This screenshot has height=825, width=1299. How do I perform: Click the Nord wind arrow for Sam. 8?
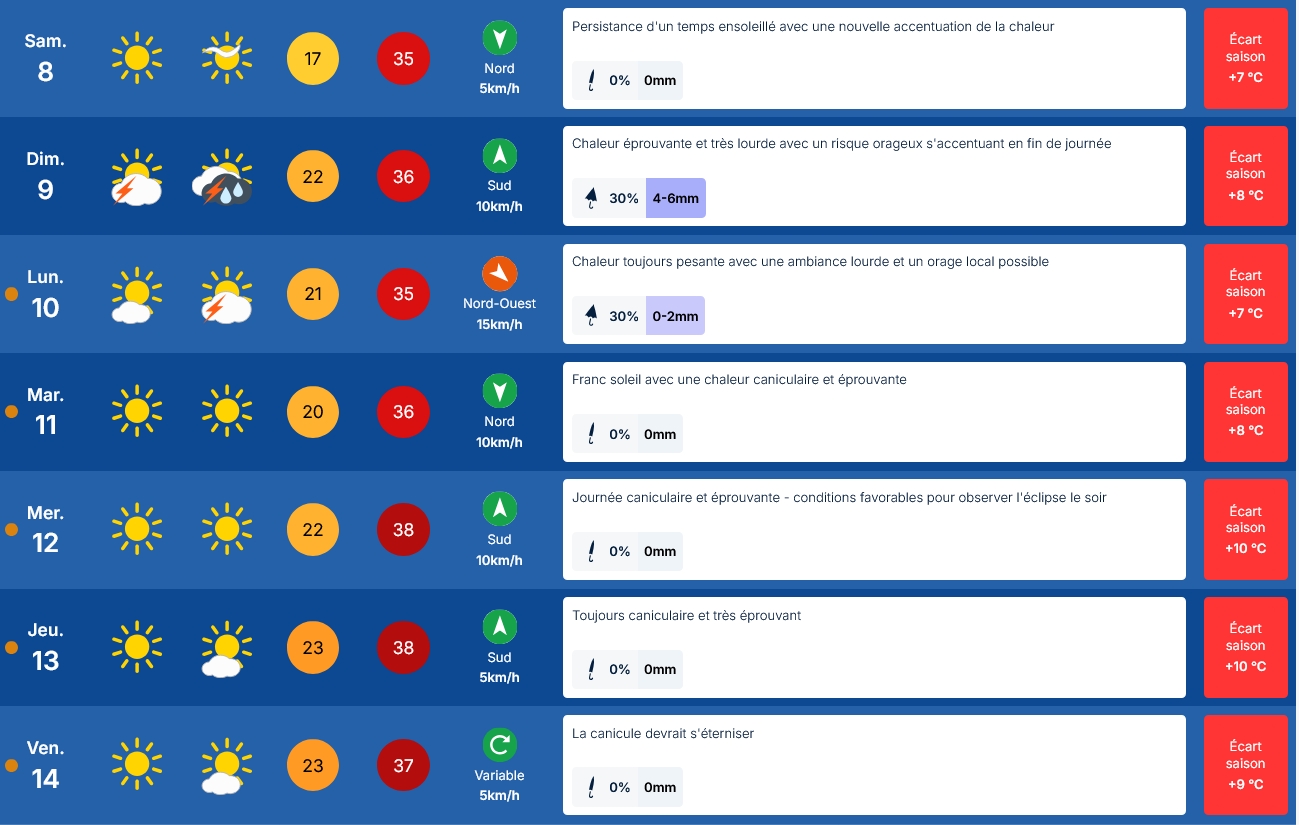click(499, 38)
